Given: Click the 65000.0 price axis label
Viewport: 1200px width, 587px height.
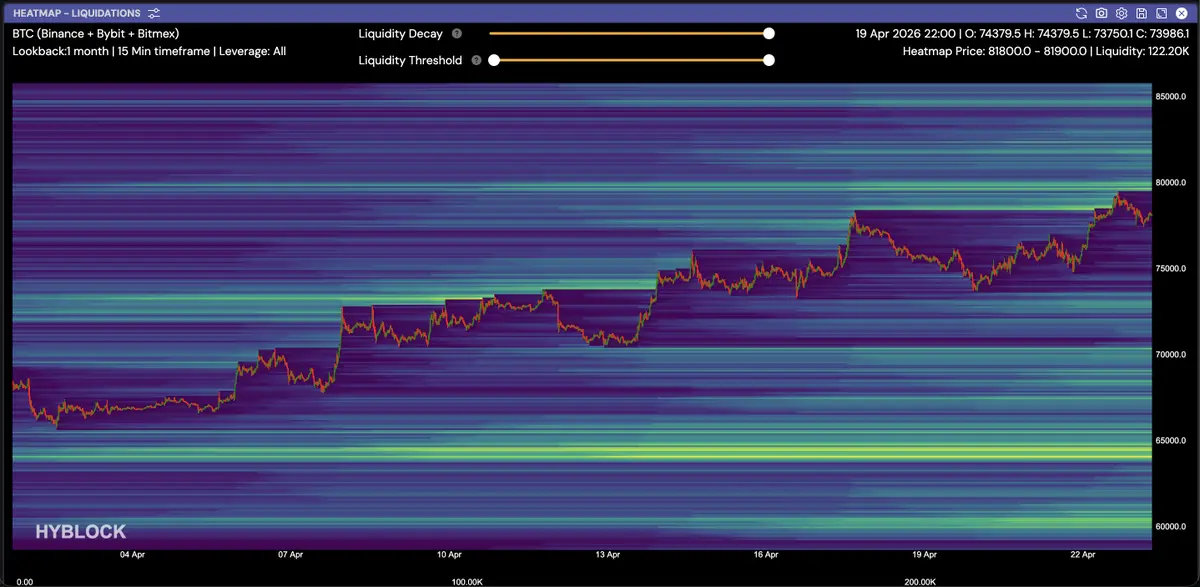Looking at the screenshot, I should [1171, 440].
